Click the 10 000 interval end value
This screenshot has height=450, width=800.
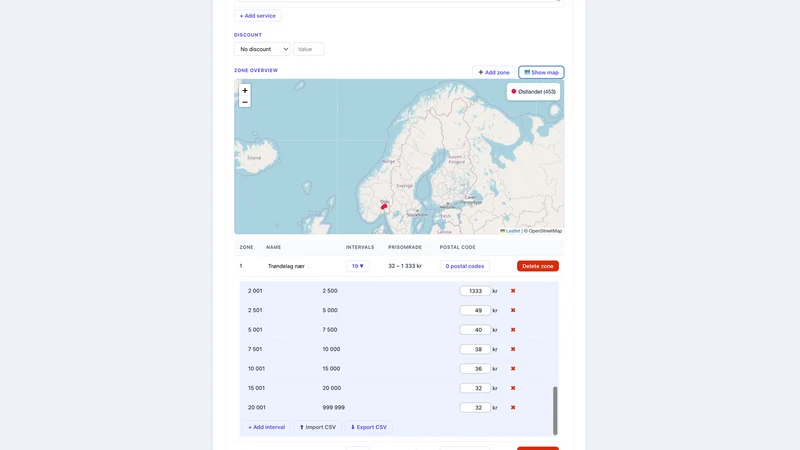tap(331, 349)
